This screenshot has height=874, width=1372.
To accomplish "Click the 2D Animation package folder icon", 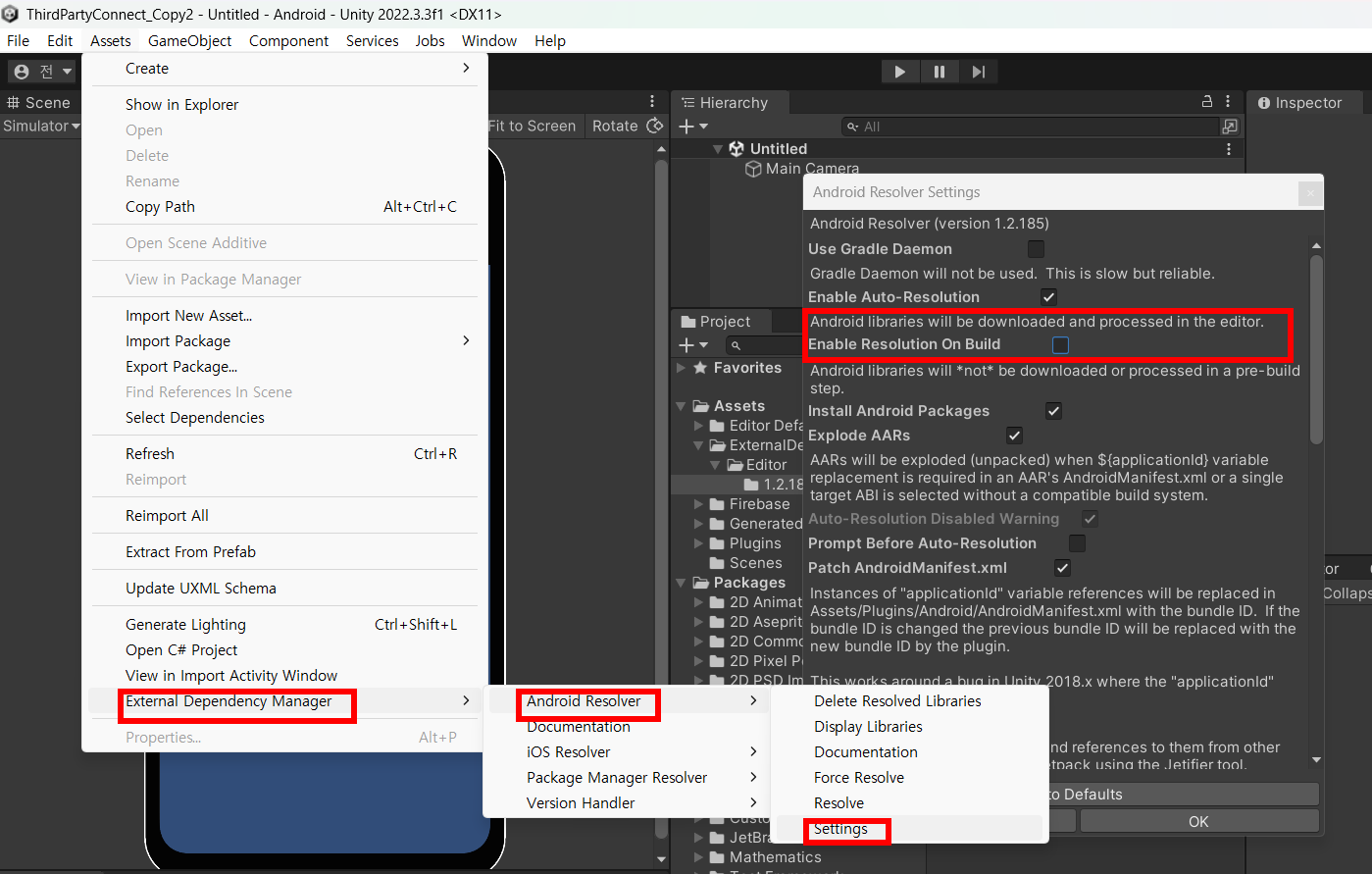I will 717,602.
